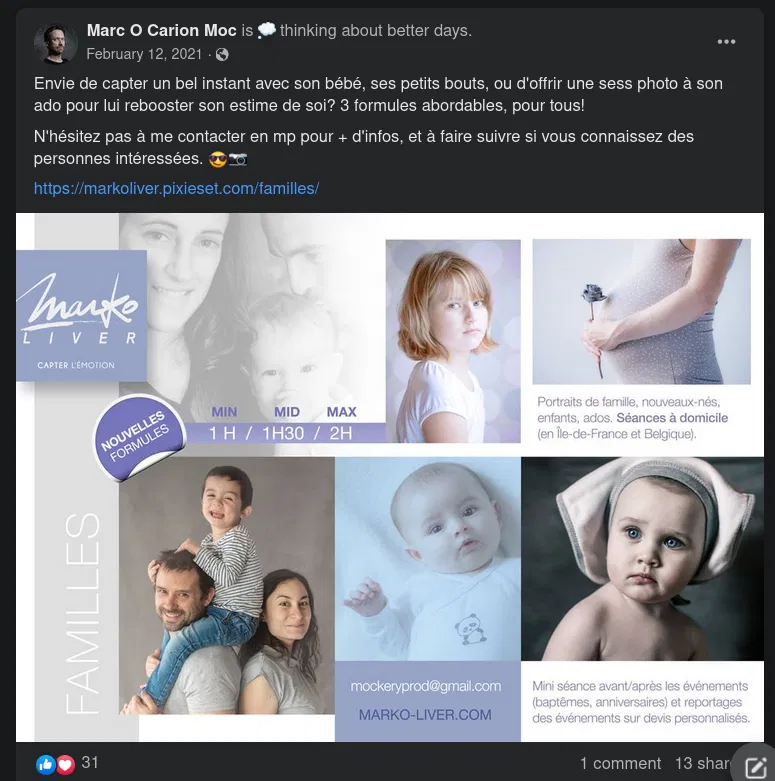Click the baby in bonnet portrait
This screenshot has width=775, height=781.
tap(643, 559)
